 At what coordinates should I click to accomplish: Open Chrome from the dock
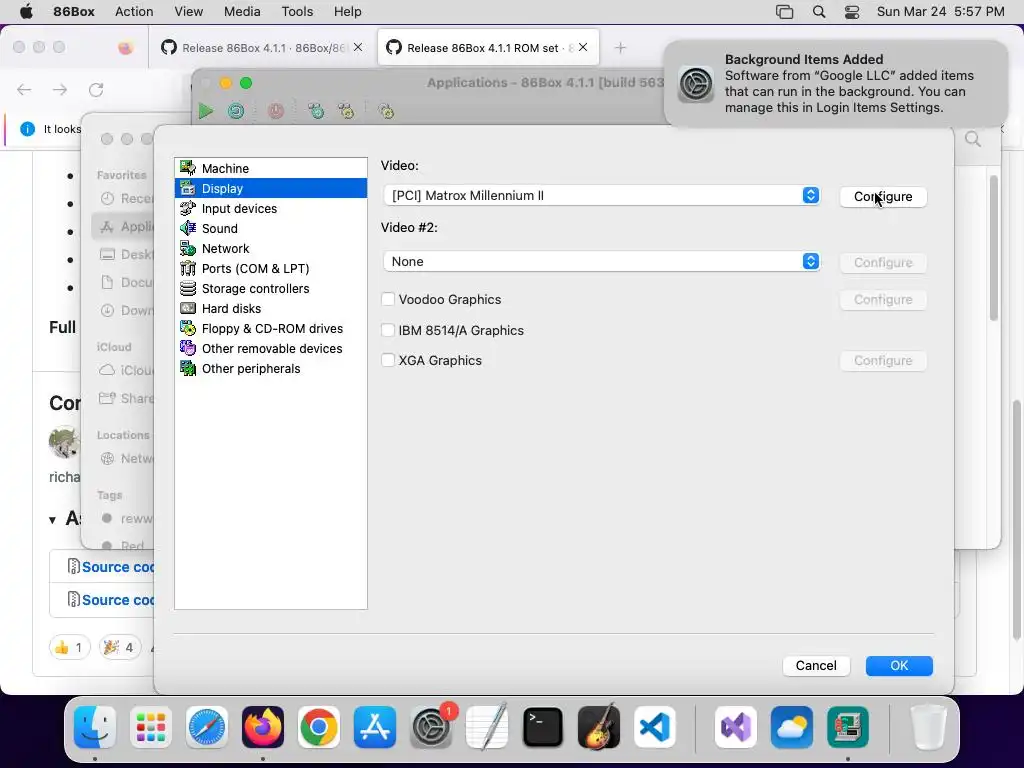319,727
